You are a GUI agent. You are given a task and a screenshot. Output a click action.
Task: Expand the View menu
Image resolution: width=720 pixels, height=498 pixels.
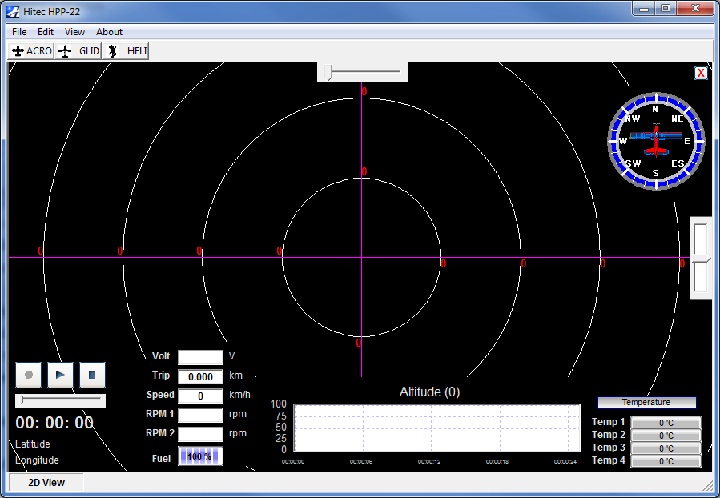[x=75, y=32]
